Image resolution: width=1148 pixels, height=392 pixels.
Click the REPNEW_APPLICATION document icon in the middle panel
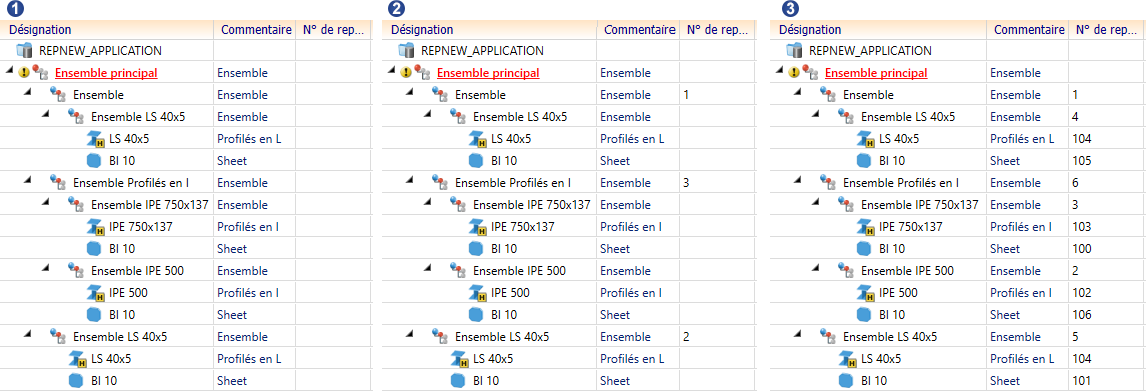coord(407,51)
